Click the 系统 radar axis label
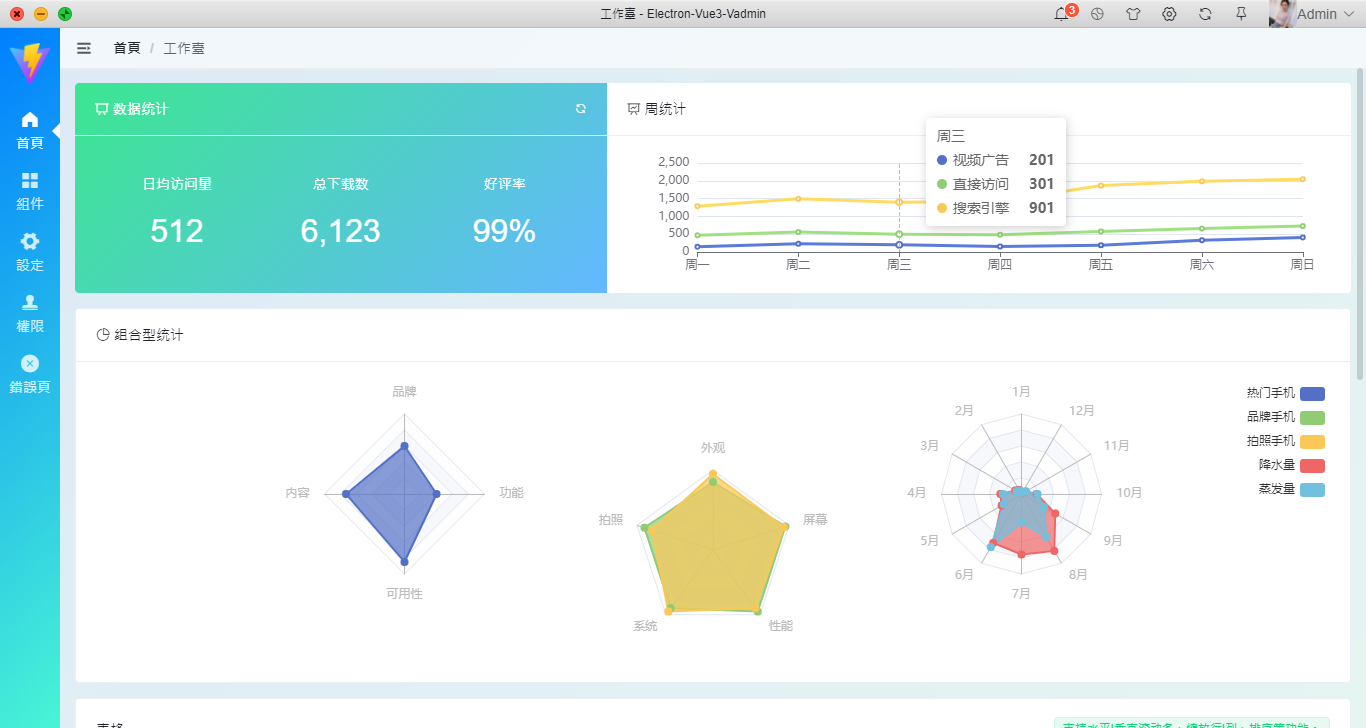The width and height of the screenshot is (1366, 728). click(x=645, y=626)
